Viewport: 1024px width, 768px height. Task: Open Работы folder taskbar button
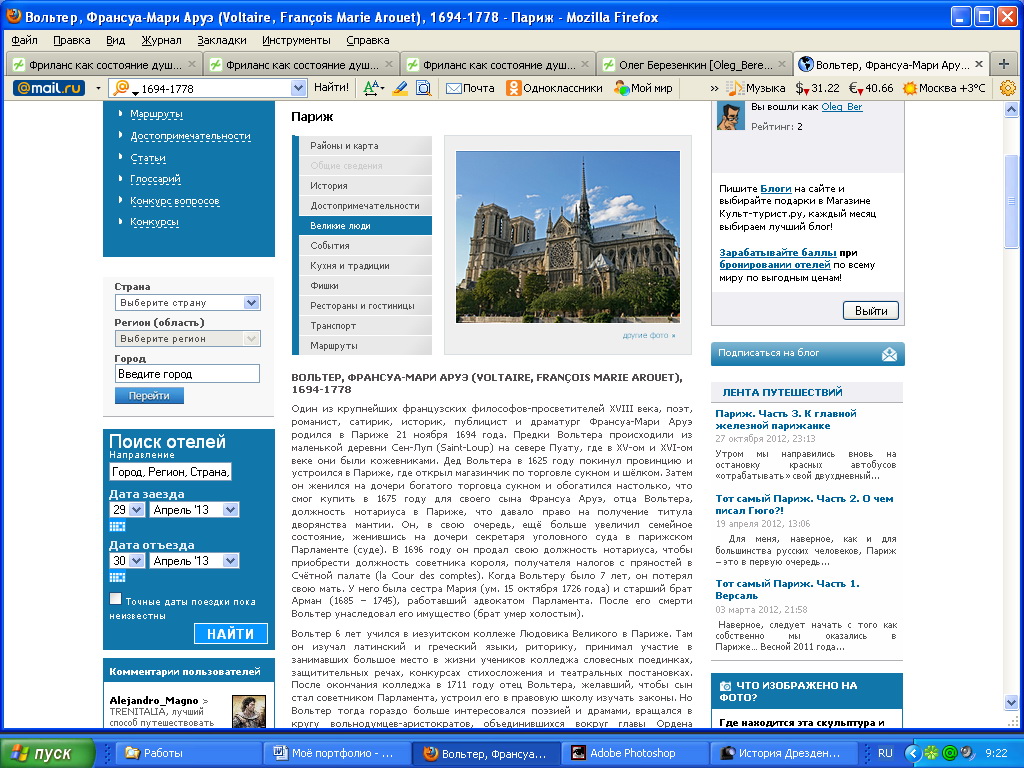(188, 753)
